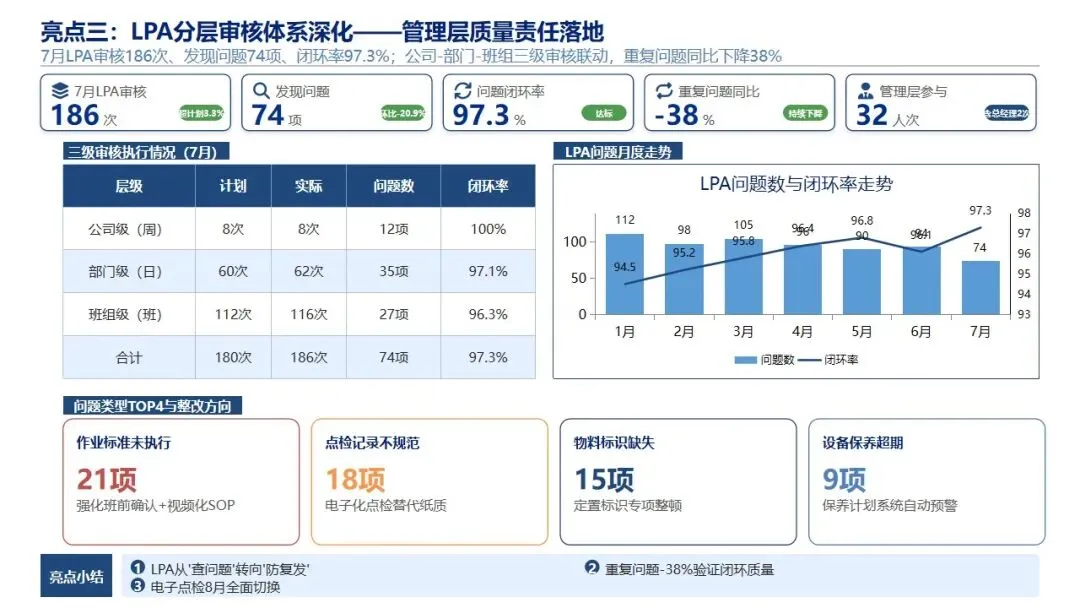Click the refresh icon beside 问题闭环率

point(462,91)
